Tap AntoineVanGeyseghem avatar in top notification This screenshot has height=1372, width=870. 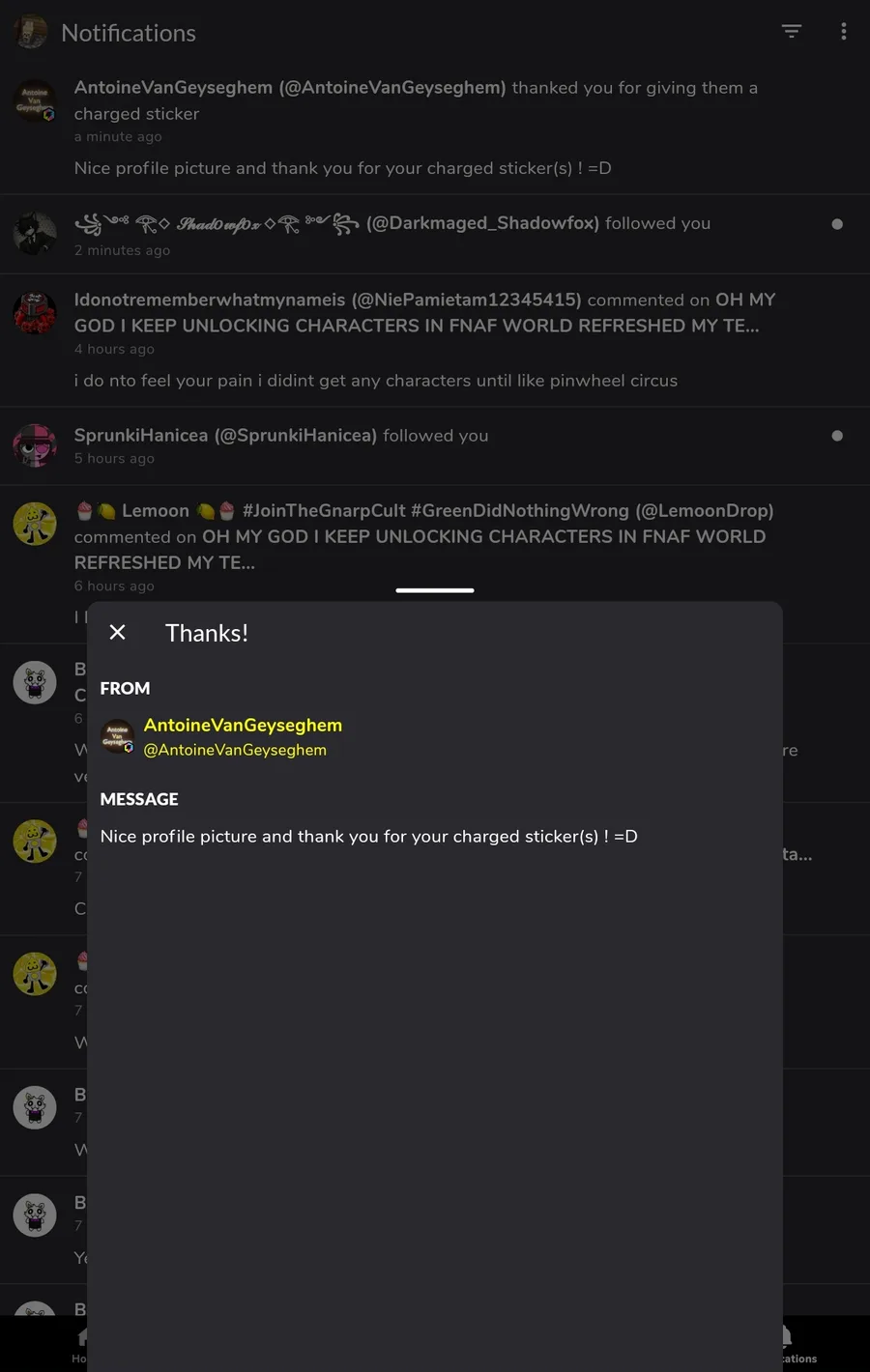[x=35, y=100]
